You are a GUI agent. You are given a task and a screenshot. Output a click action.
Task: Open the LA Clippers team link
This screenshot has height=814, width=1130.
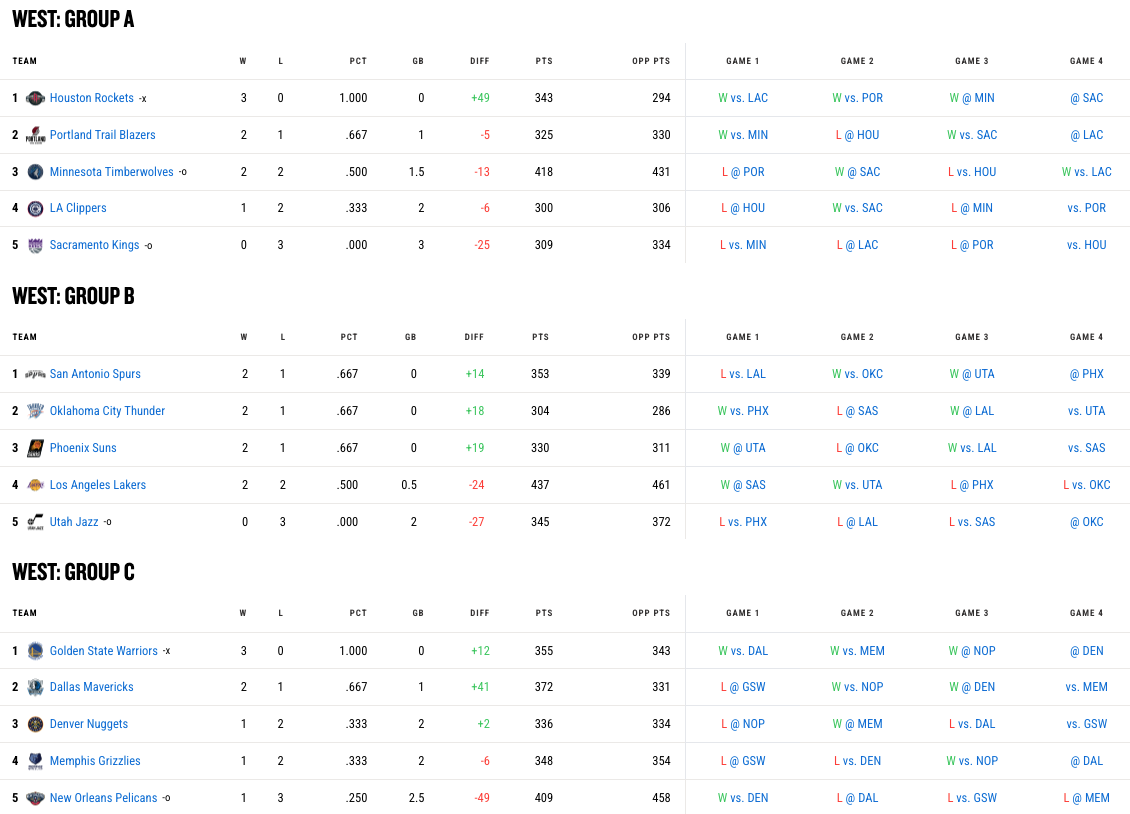(78, 208)
